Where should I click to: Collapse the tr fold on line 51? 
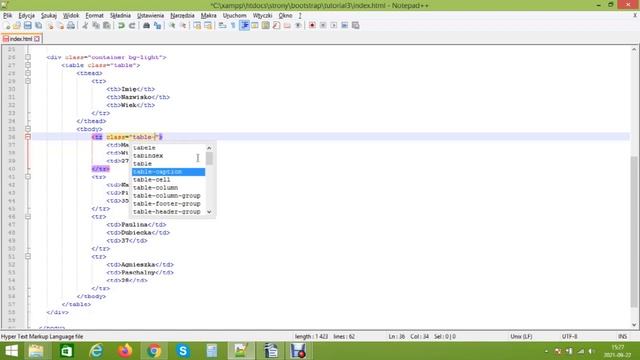tap(28, 256)
